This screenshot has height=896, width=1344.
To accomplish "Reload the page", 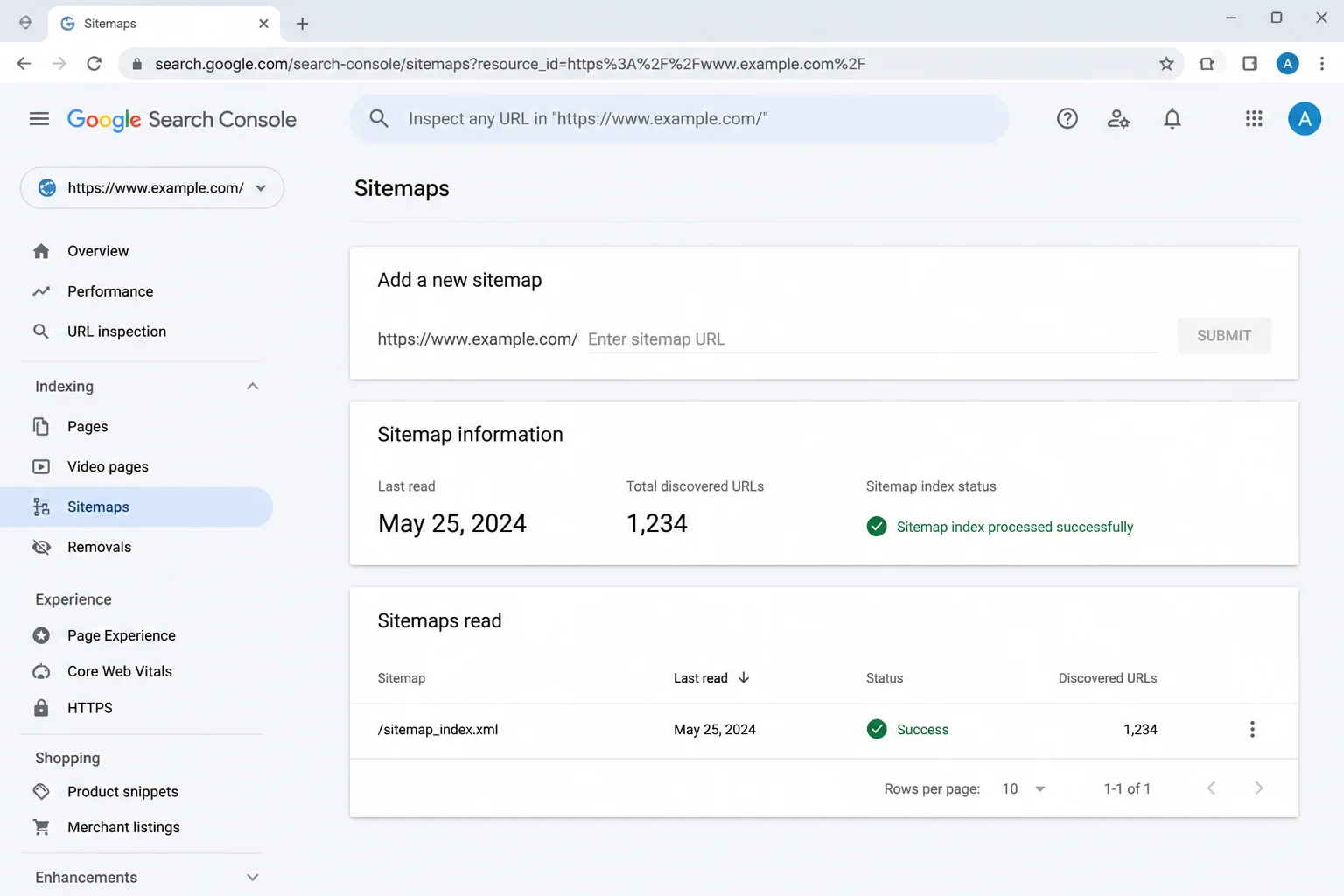I will click(x=94, y=64).
